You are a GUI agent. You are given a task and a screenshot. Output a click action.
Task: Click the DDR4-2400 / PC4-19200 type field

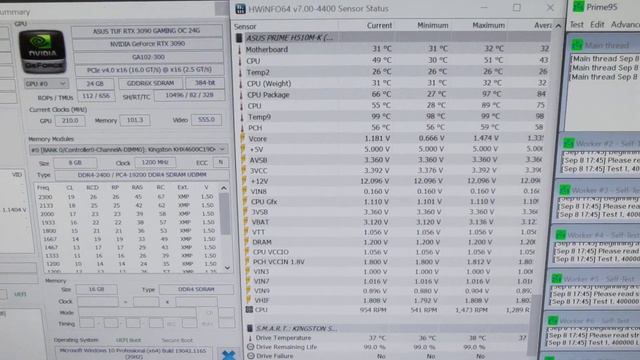(142, 175)
